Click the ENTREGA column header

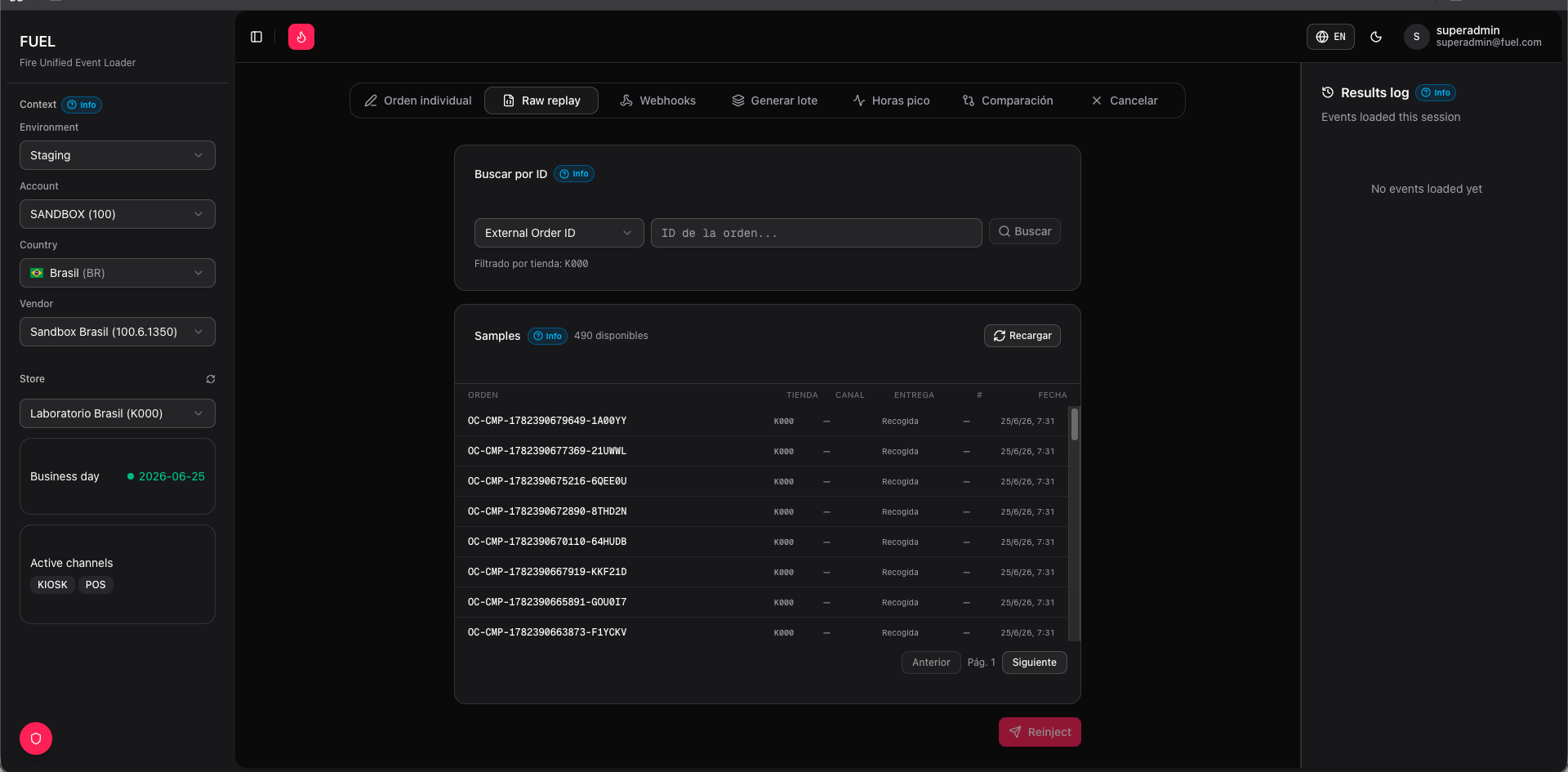pyautogui.click(x=914, y=395)
